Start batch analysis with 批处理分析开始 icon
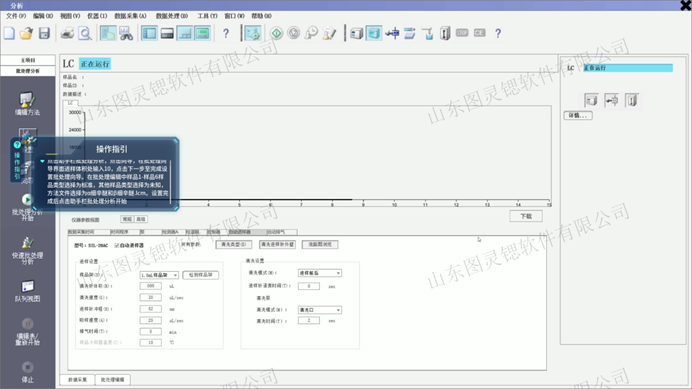692x389 pixels. click(27, 208)
